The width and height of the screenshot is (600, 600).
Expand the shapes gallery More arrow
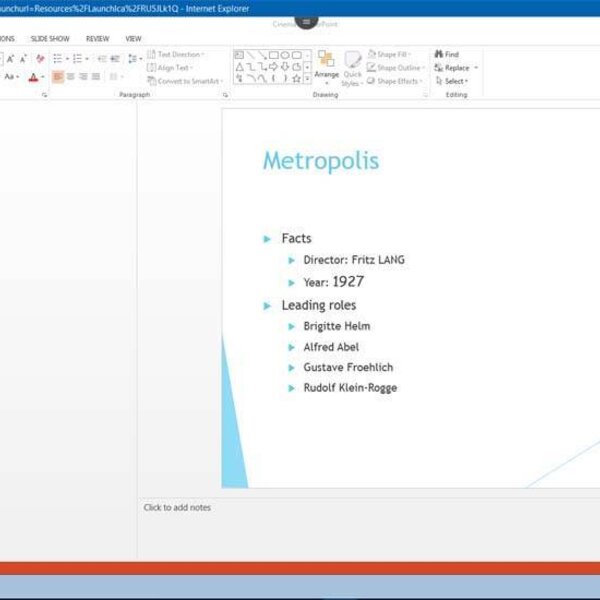pyautogui.click(x=307, y=79)
